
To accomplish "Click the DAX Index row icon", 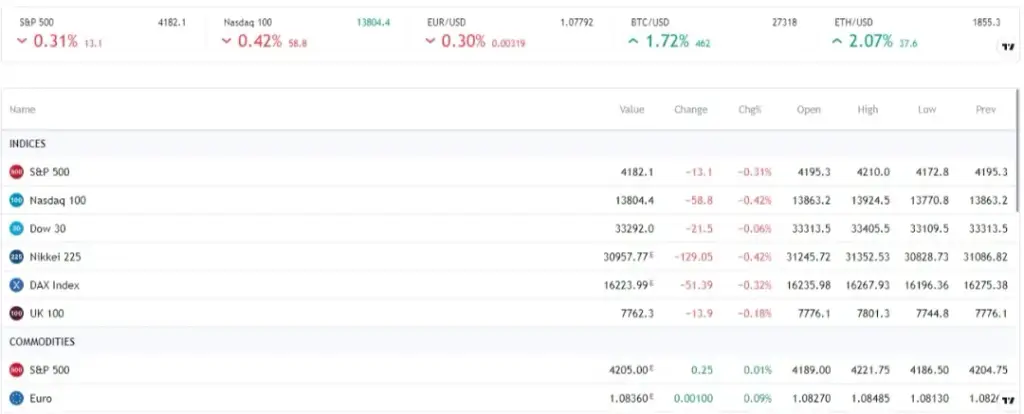I will [16, 285].
